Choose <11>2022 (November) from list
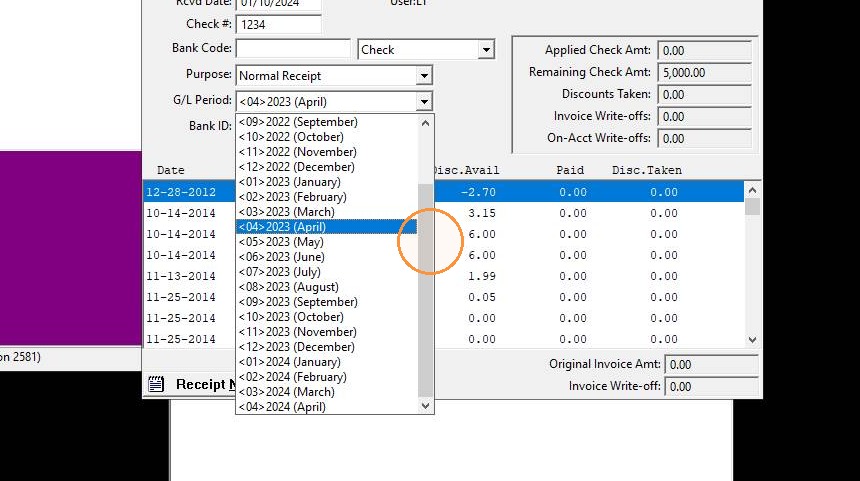This screenshot has width=860, height=481. click(327, 152)
